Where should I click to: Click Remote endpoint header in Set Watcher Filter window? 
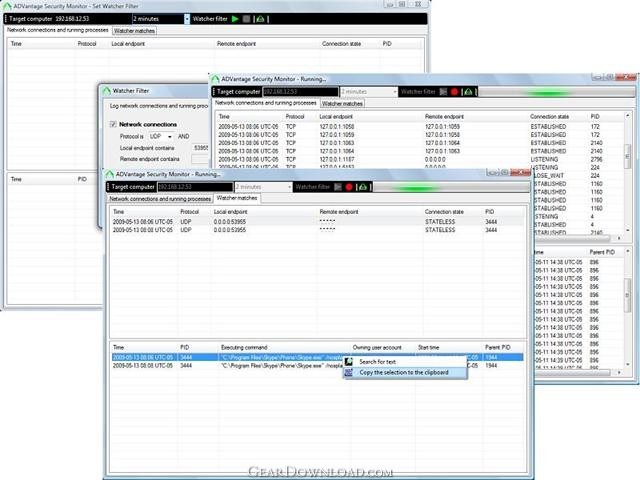tap(236, 44)
